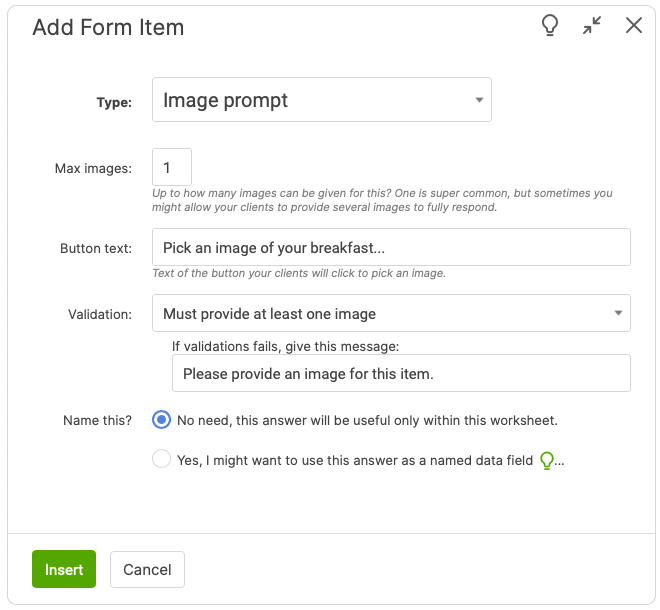Screen dimensions: 660x610
Task: Click the arrow on the Type selector
Action: pyautogui.click(x=479, y=100)
